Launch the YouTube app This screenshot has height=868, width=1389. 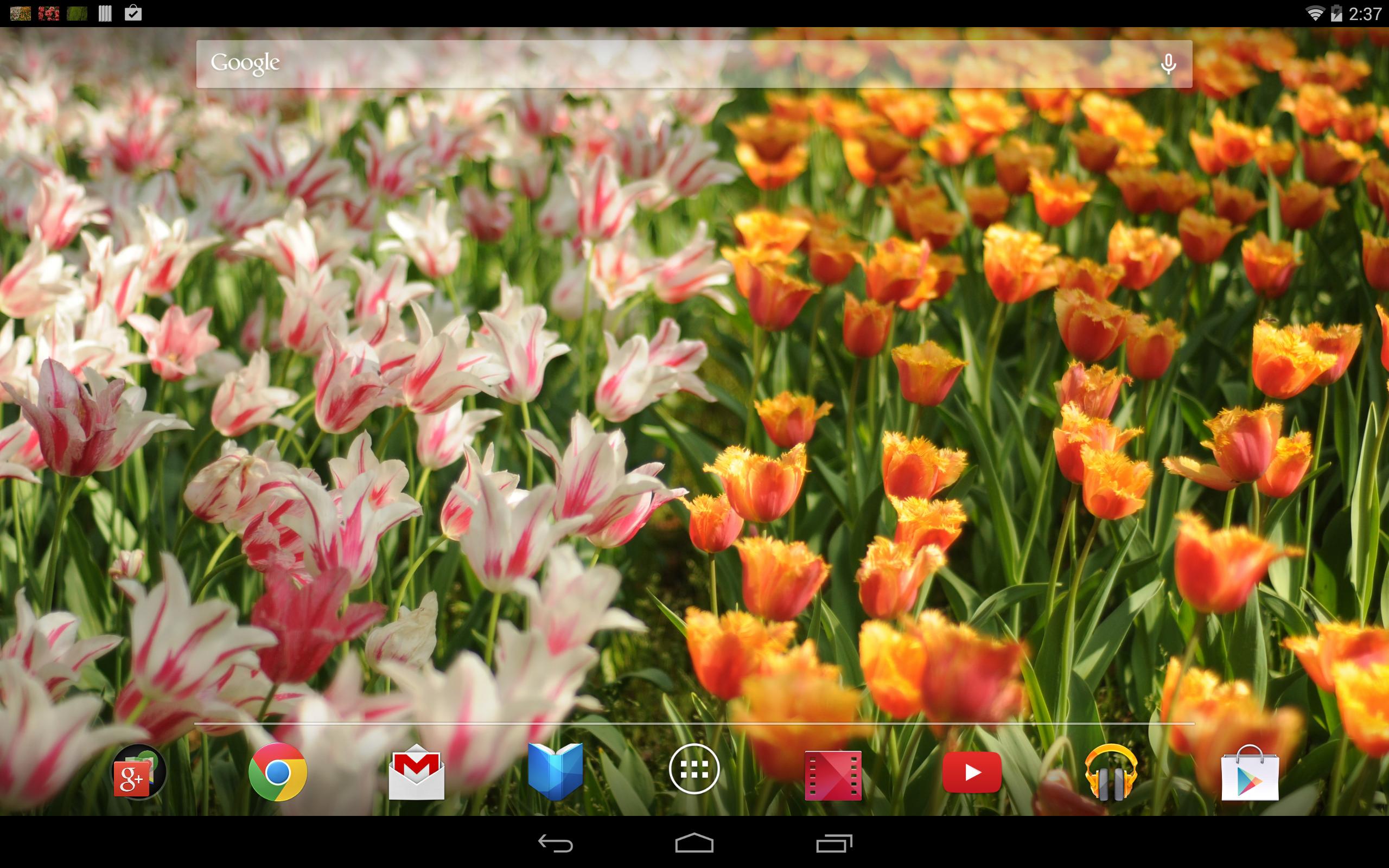point(972,773)
